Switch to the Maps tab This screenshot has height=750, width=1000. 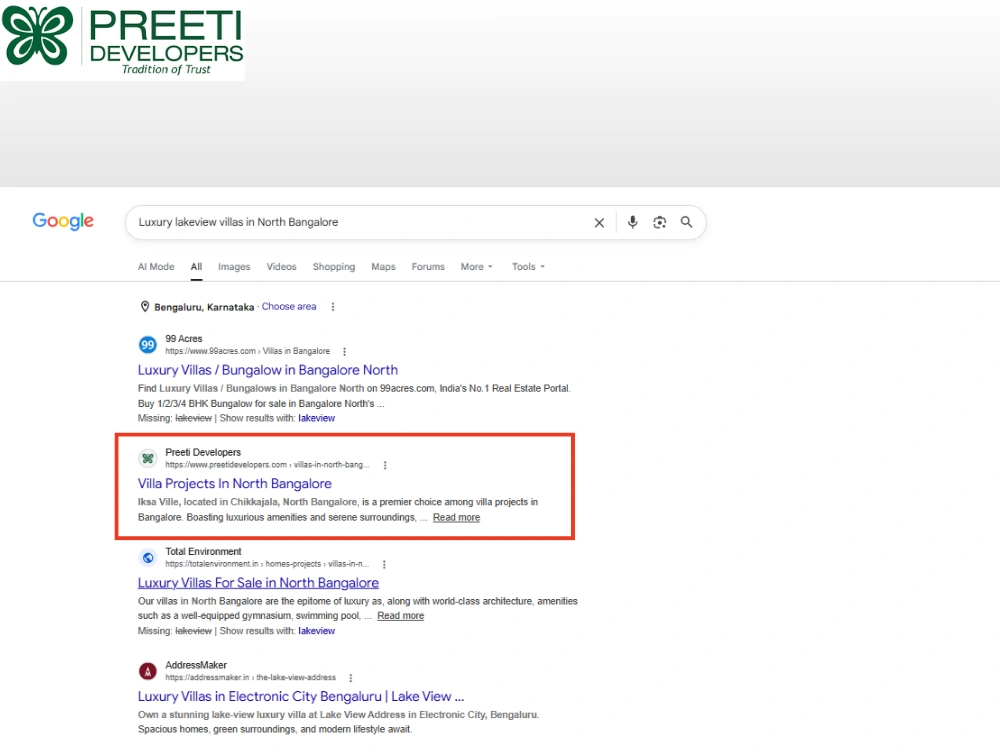[383, 267]
